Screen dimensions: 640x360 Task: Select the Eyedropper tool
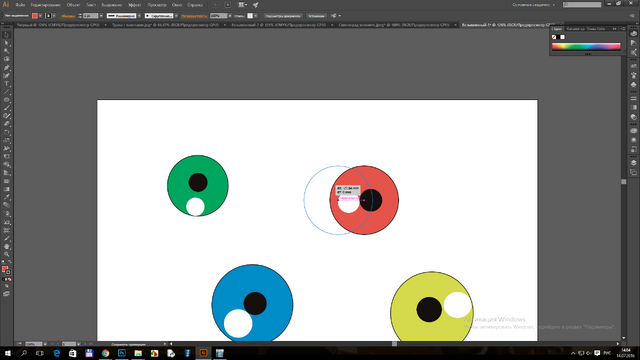[6, 198]
